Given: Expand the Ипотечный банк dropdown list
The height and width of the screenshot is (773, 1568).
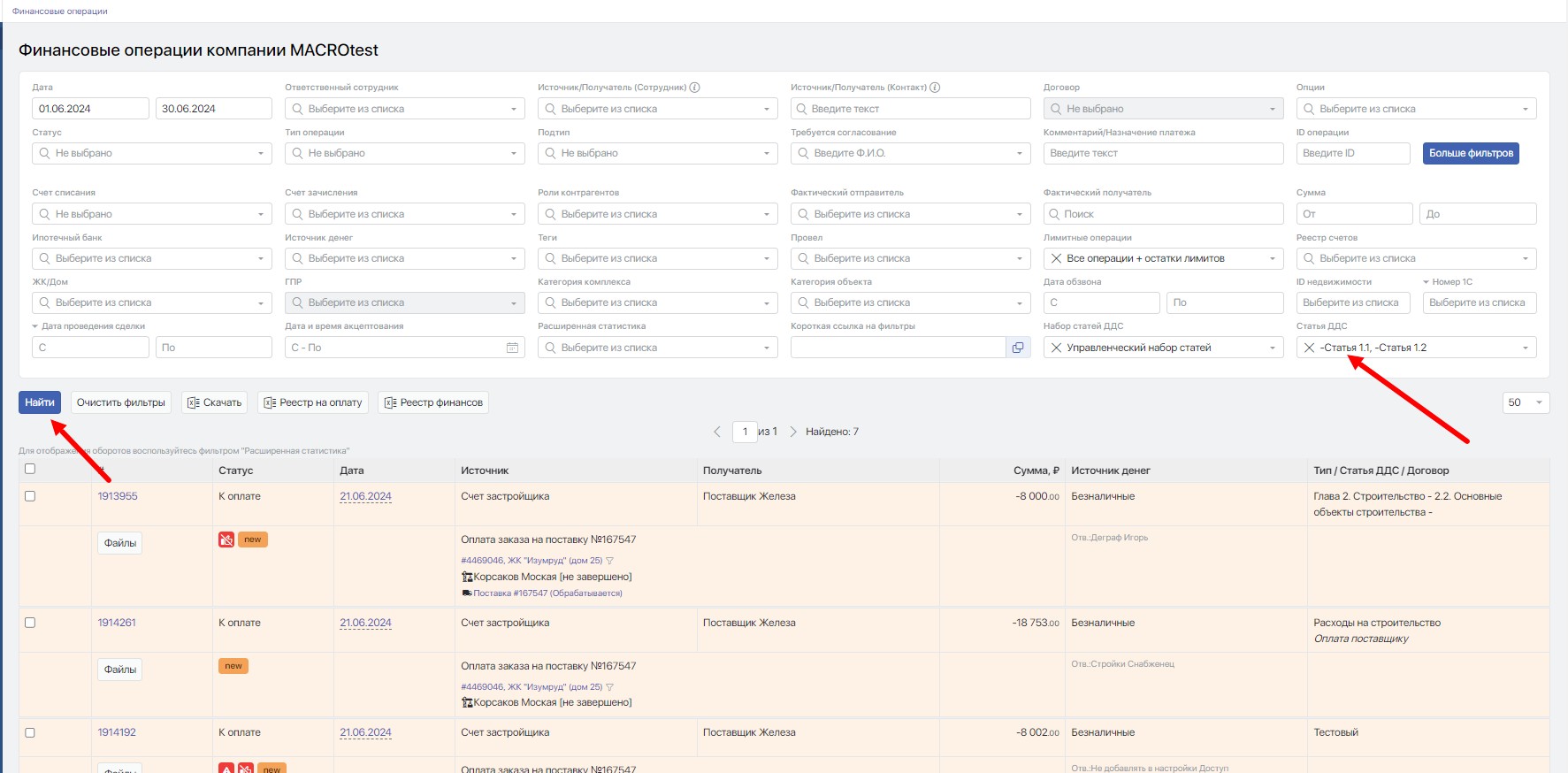Looking at the screenshot, I should 152,258.
